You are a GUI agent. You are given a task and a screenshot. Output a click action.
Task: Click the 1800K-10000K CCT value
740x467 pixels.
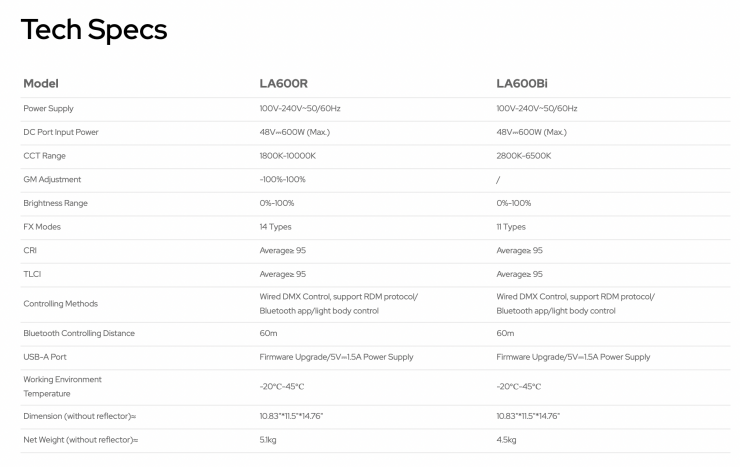point(287,156)
